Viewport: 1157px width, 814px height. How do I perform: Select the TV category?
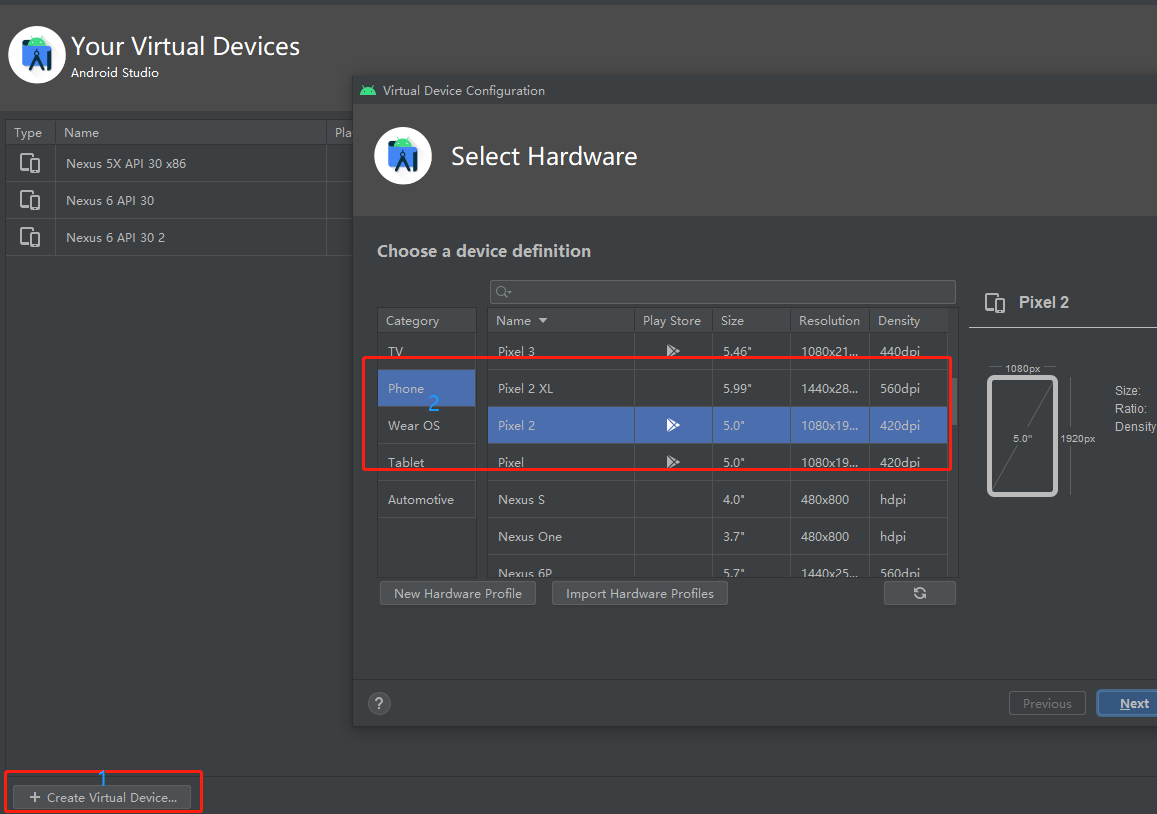click(396, 351)
